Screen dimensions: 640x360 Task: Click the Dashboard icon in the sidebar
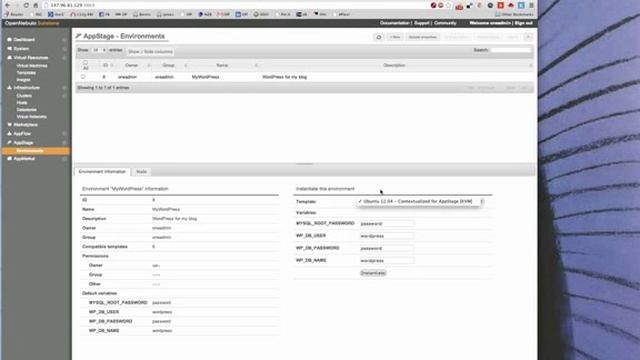9,40
